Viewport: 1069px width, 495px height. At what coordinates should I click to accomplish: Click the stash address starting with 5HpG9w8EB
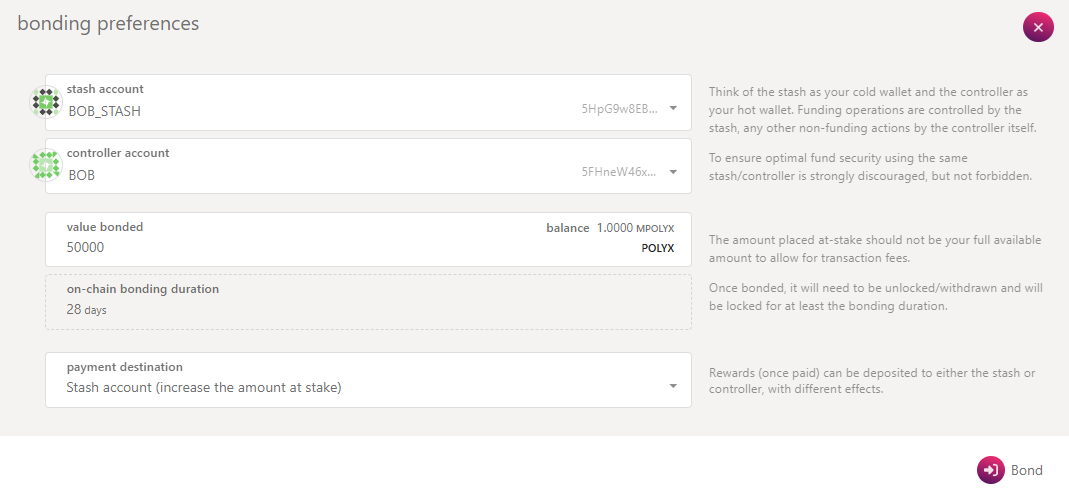point(620,109)
